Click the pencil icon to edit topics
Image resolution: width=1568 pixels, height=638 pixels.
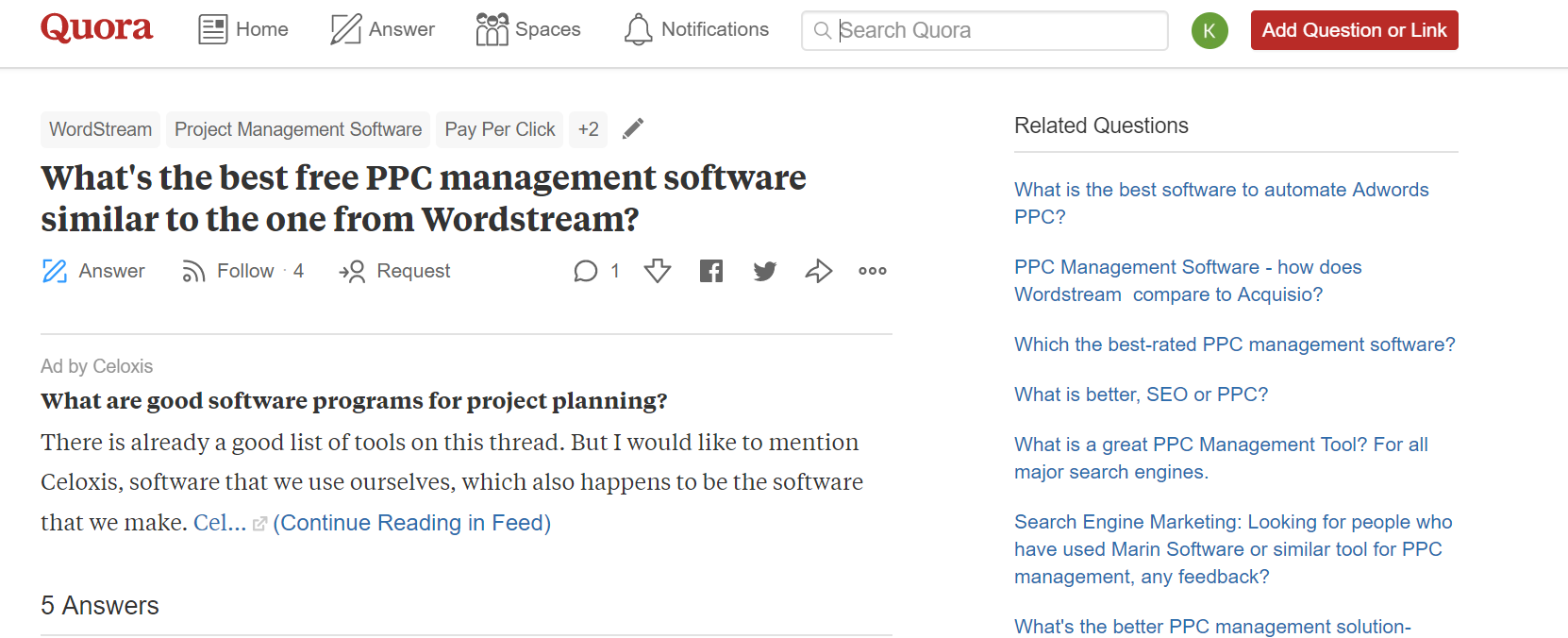pos(633,128)
